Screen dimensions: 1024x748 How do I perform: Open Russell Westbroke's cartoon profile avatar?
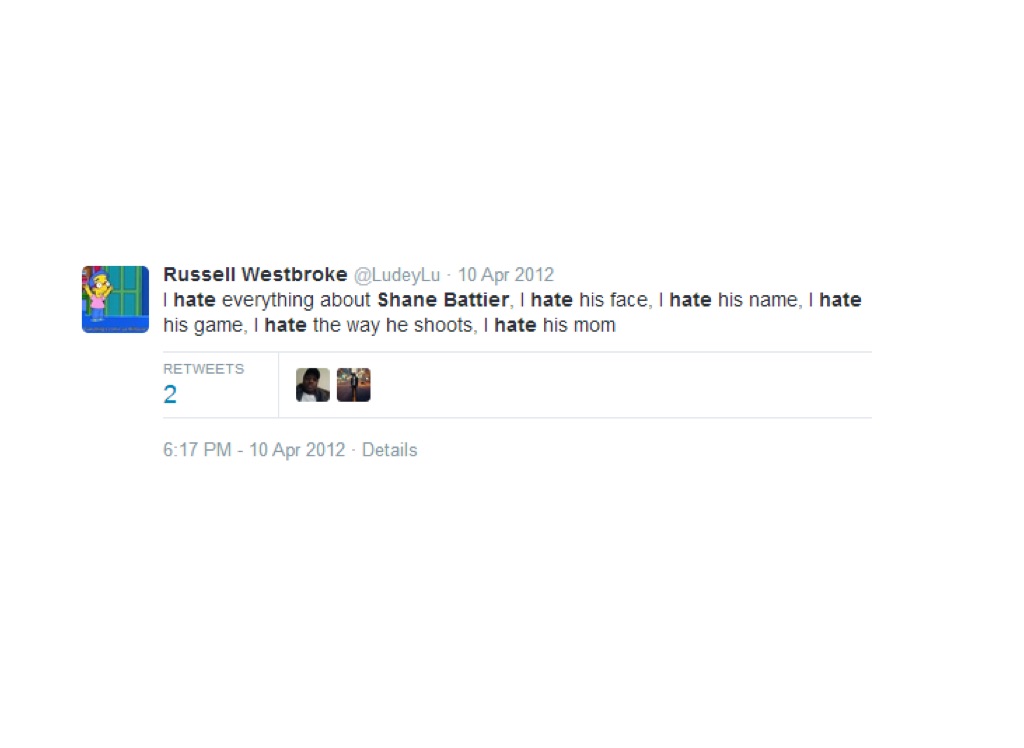click(115, 299)
